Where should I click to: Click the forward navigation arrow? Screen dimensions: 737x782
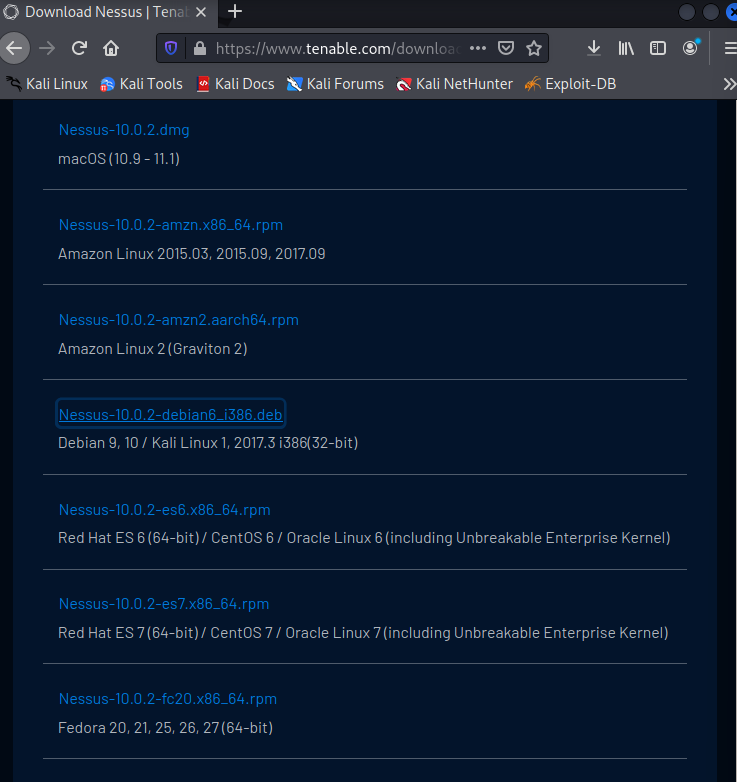pos(47,48)
